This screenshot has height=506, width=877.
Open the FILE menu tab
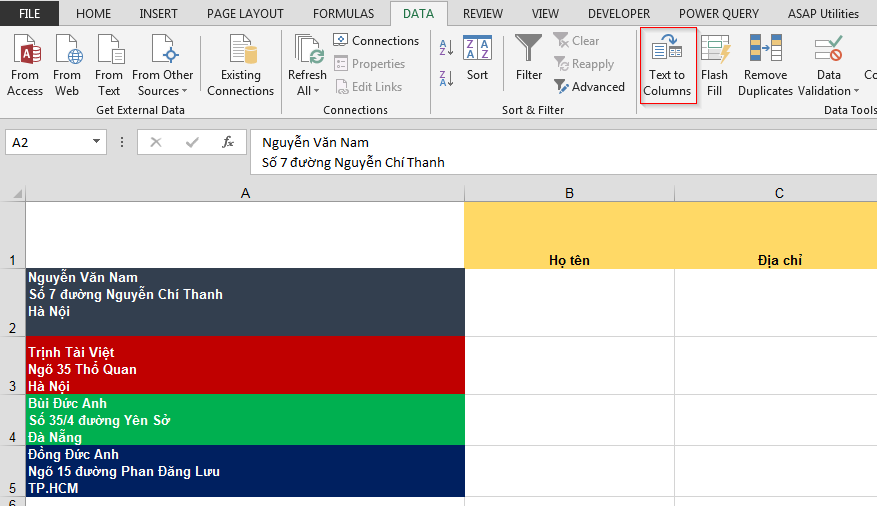pyautogui.click(x=30, y=14)
